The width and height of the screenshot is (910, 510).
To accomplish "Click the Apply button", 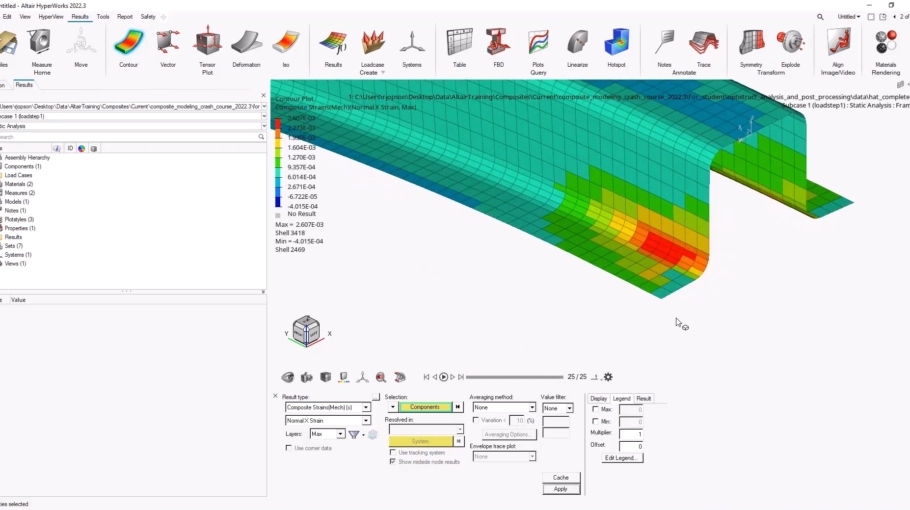I will (x=561, y=489).
